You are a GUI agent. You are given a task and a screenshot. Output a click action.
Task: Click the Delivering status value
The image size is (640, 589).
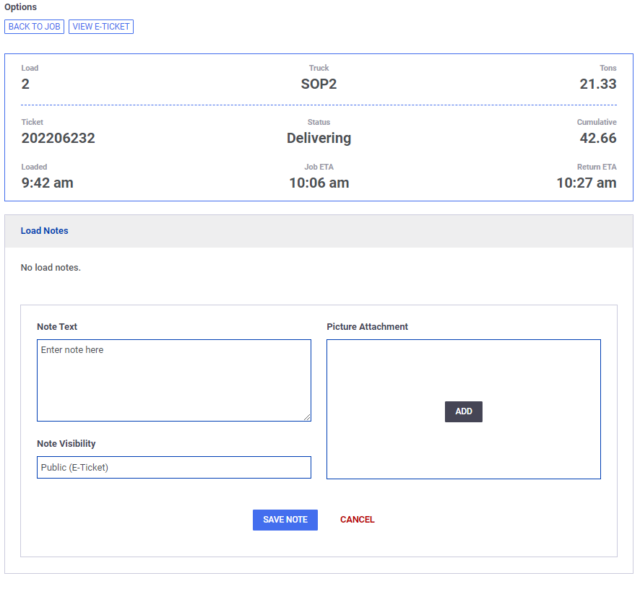tap(319, 139)
